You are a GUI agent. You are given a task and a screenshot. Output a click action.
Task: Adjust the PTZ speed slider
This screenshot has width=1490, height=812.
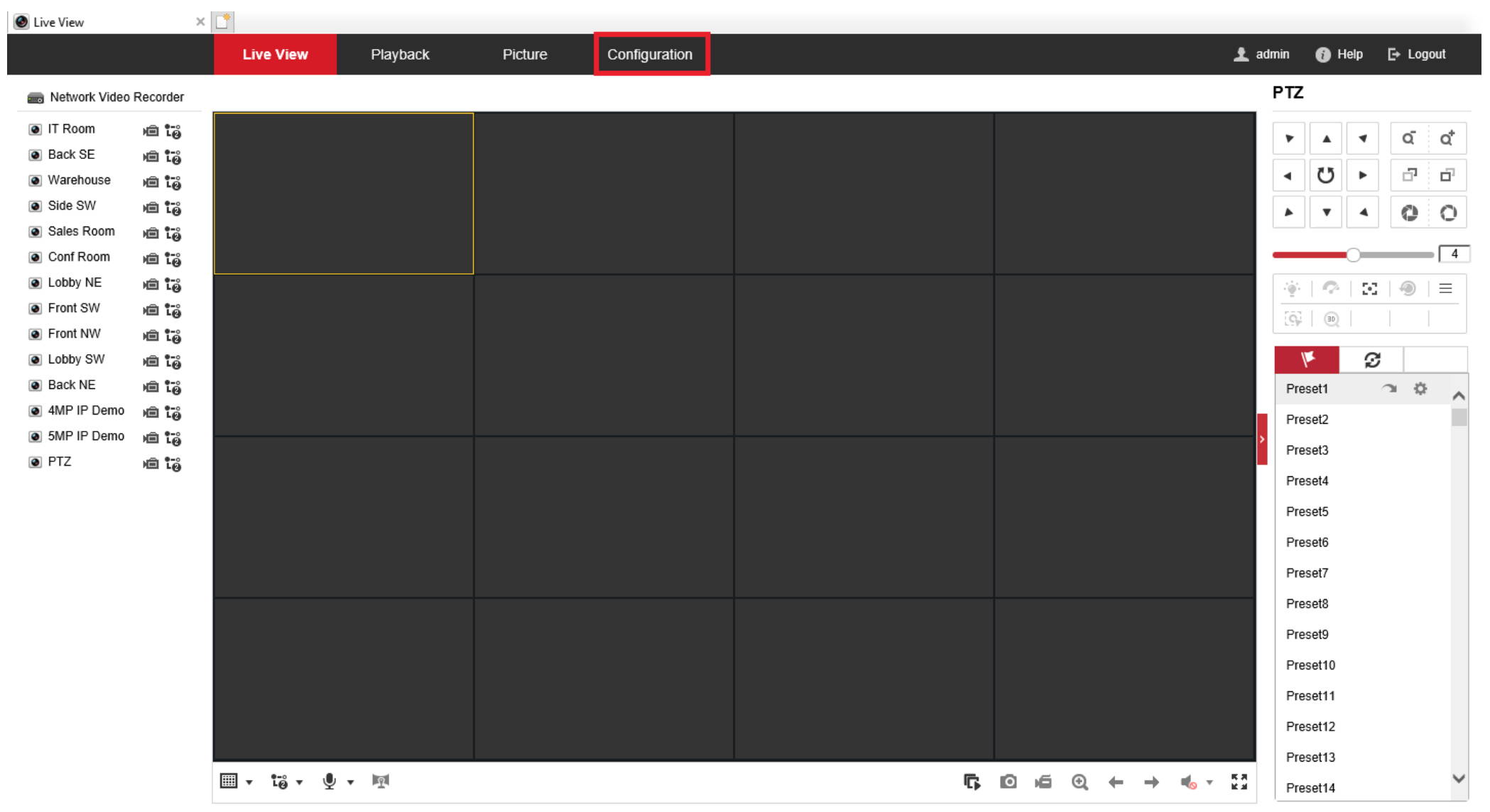click(1353, 254)
